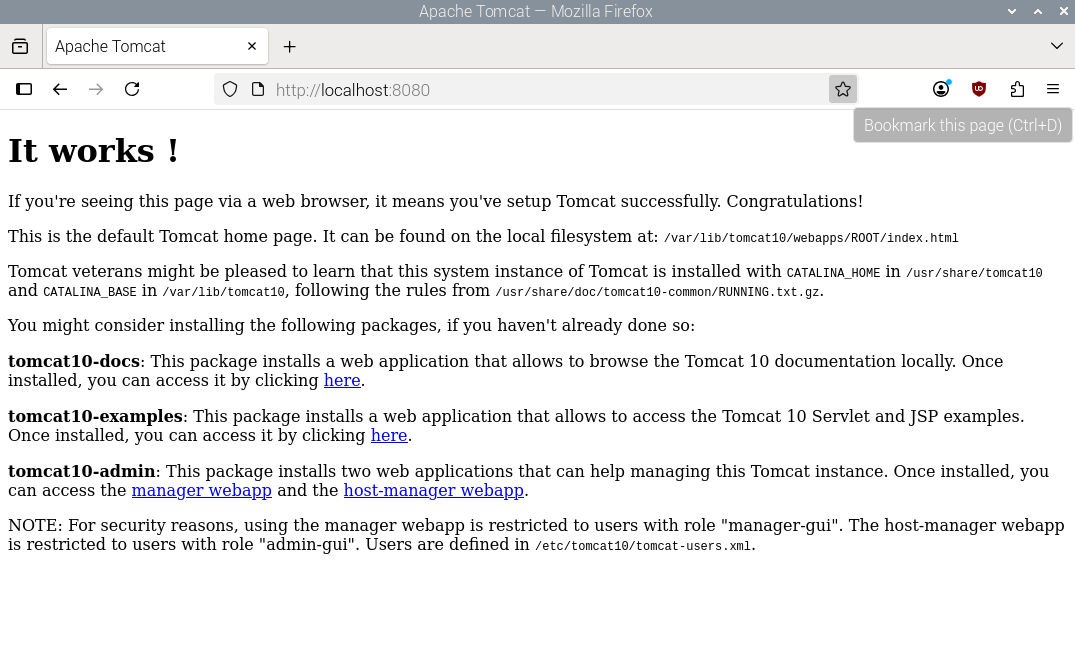1075x651 pixels.
Task: Open the Extensions puzzle icon
Action: (x=1017, y=89)
